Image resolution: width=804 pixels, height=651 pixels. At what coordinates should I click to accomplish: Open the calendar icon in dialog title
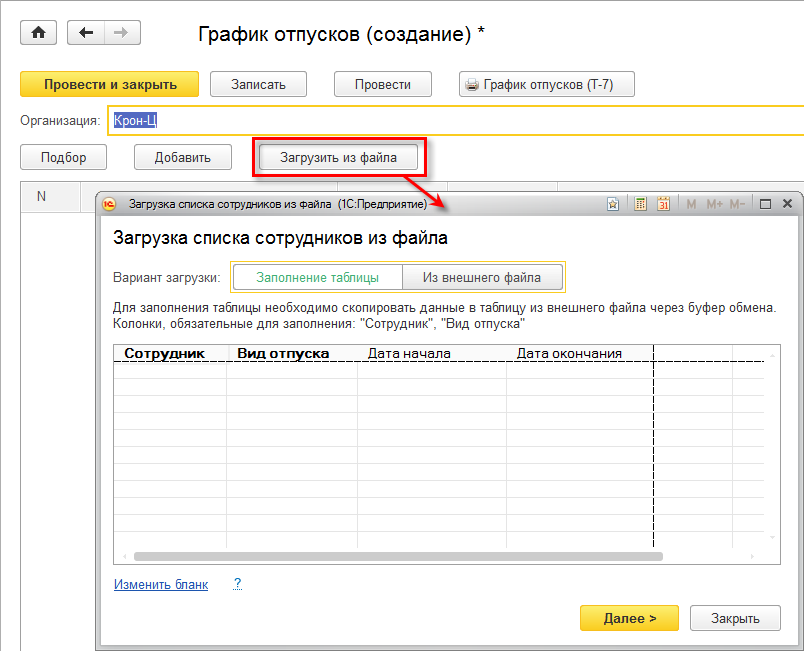coord(663,204)
